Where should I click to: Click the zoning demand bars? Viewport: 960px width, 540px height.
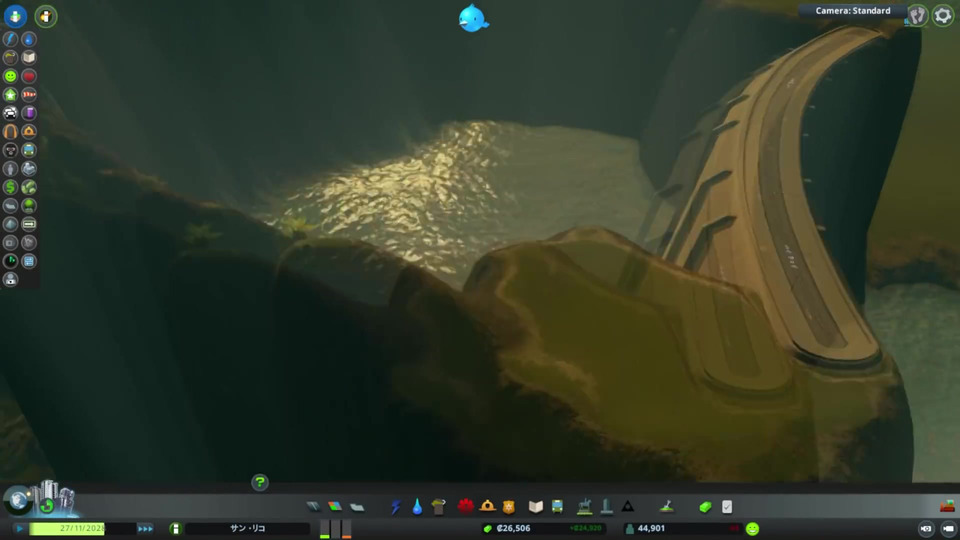(x=336, y=529)
